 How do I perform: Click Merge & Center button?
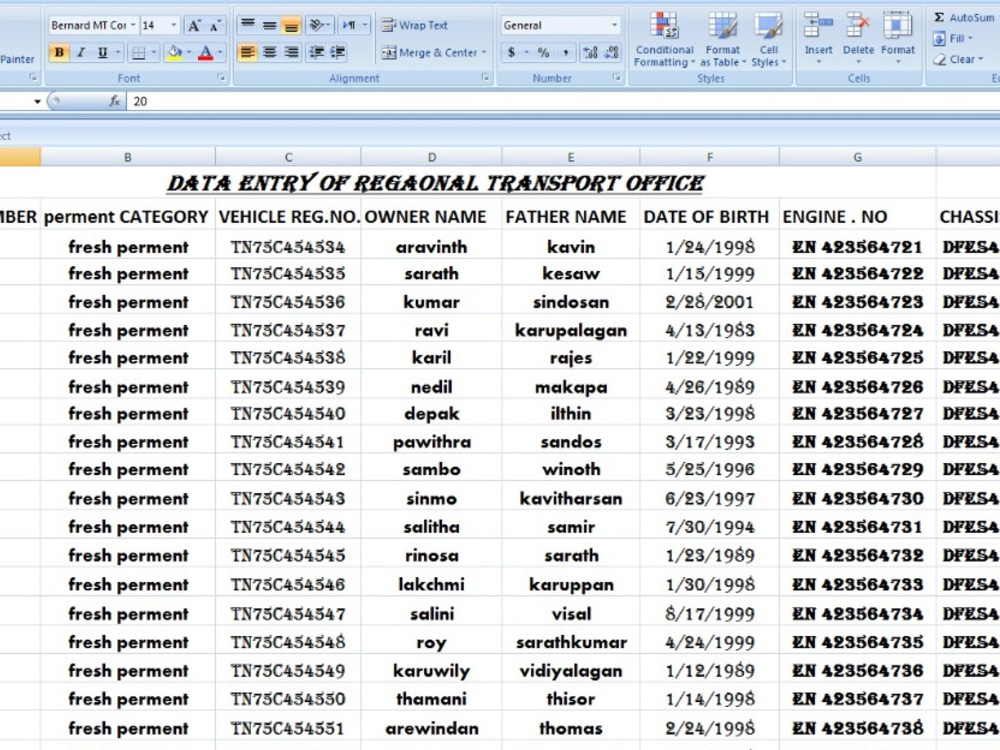tap(429, 52)
